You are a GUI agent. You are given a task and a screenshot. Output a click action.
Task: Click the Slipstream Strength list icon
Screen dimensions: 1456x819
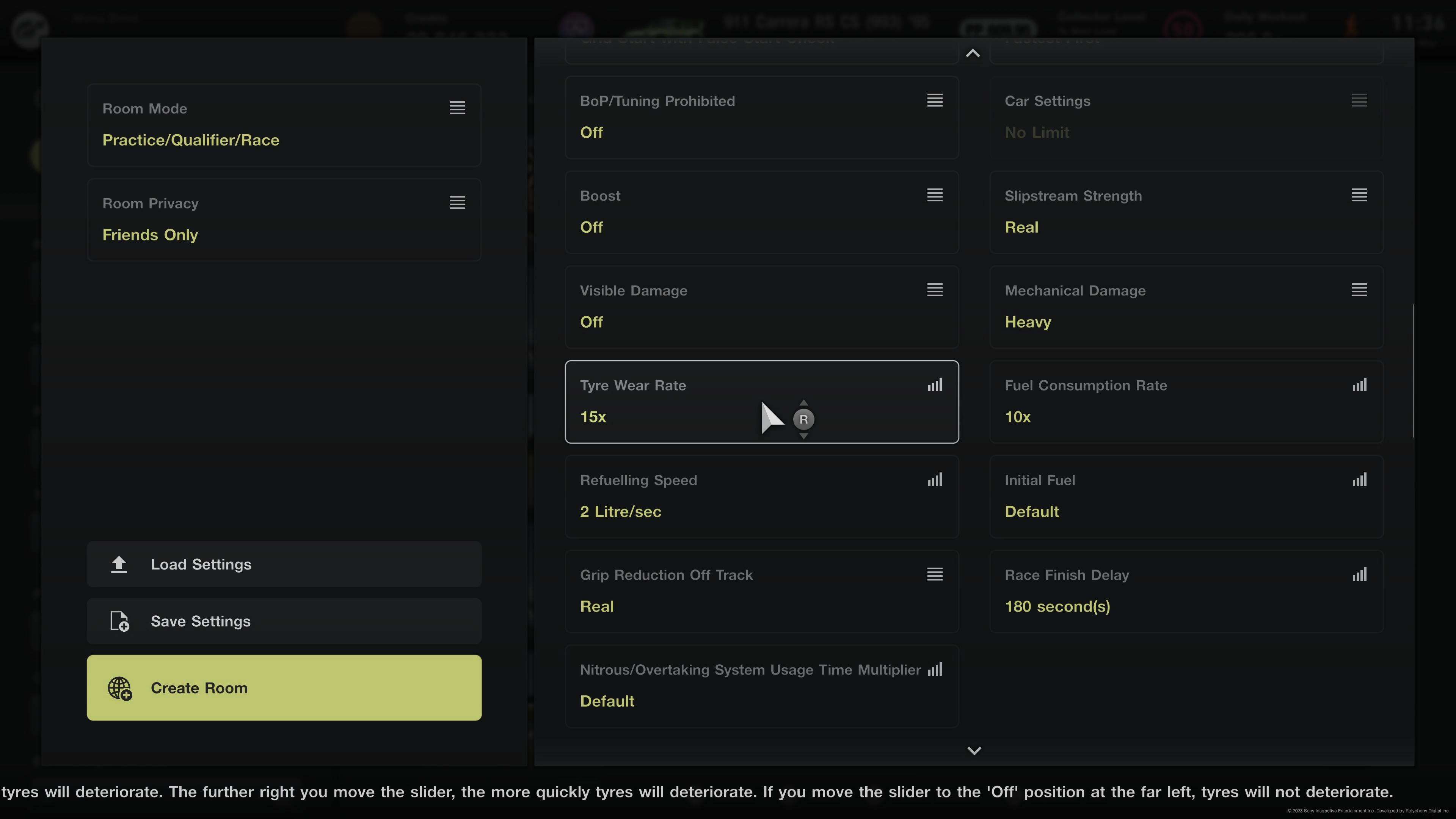click(1359, 196)
